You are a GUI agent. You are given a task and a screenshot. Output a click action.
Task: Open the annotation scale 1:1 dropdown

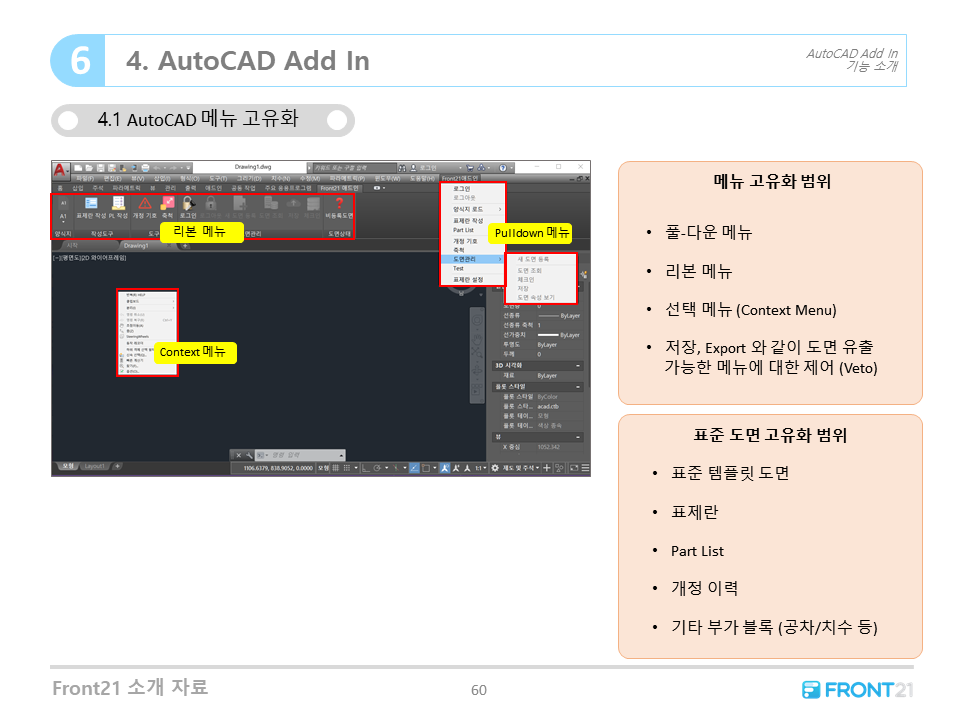coord(481,468)
